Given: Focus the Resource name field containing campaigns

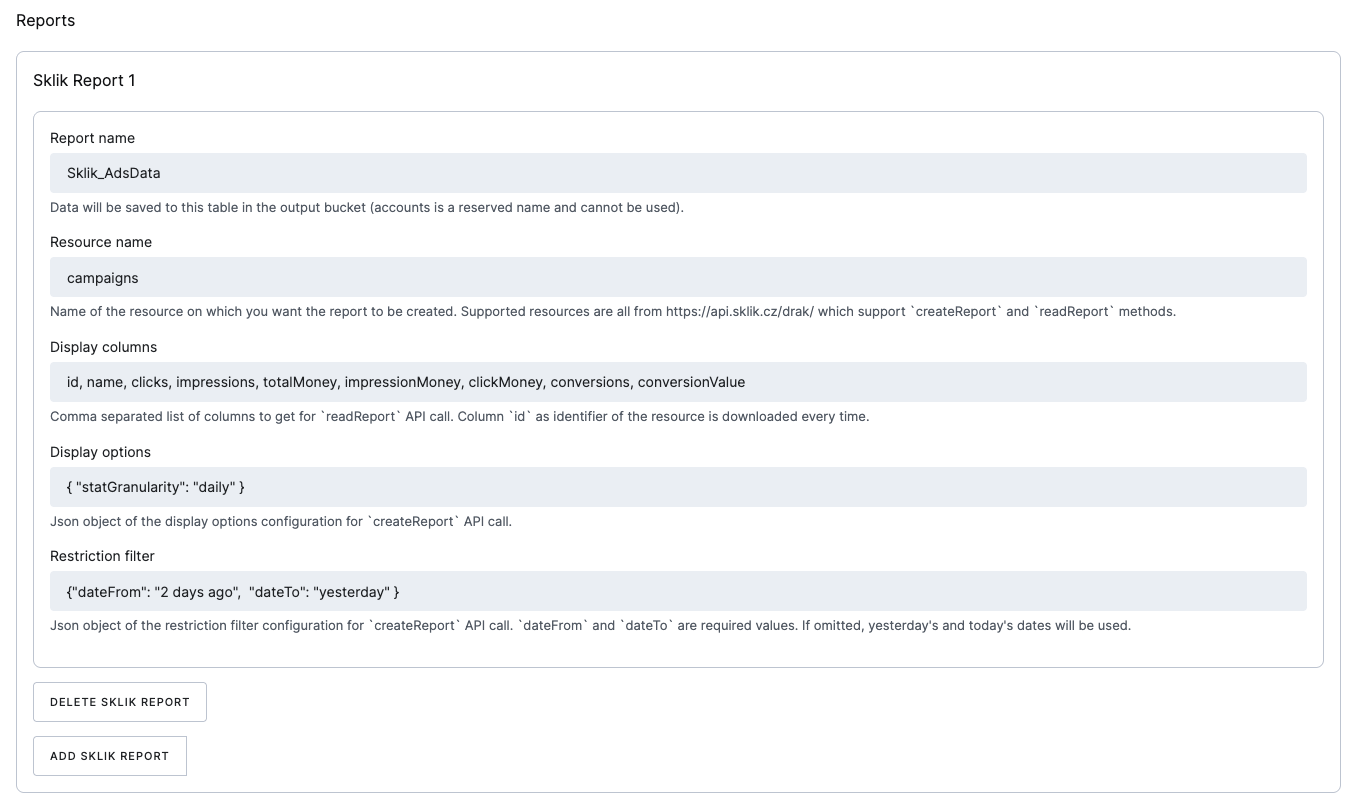Looking at the screenshot, I should [x=678, y=277].
